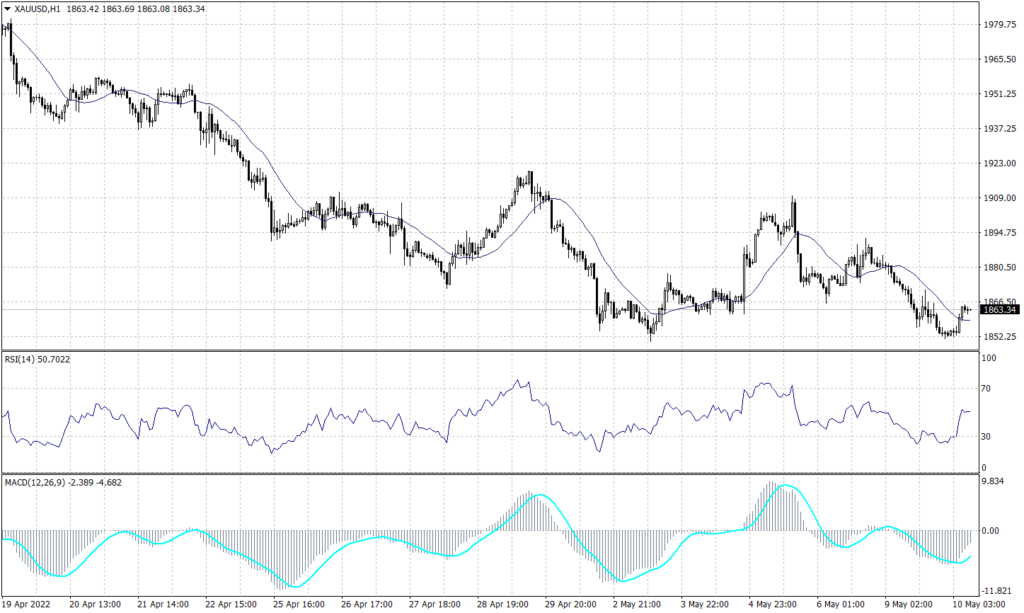Expand the main chart panel divider

500,352
